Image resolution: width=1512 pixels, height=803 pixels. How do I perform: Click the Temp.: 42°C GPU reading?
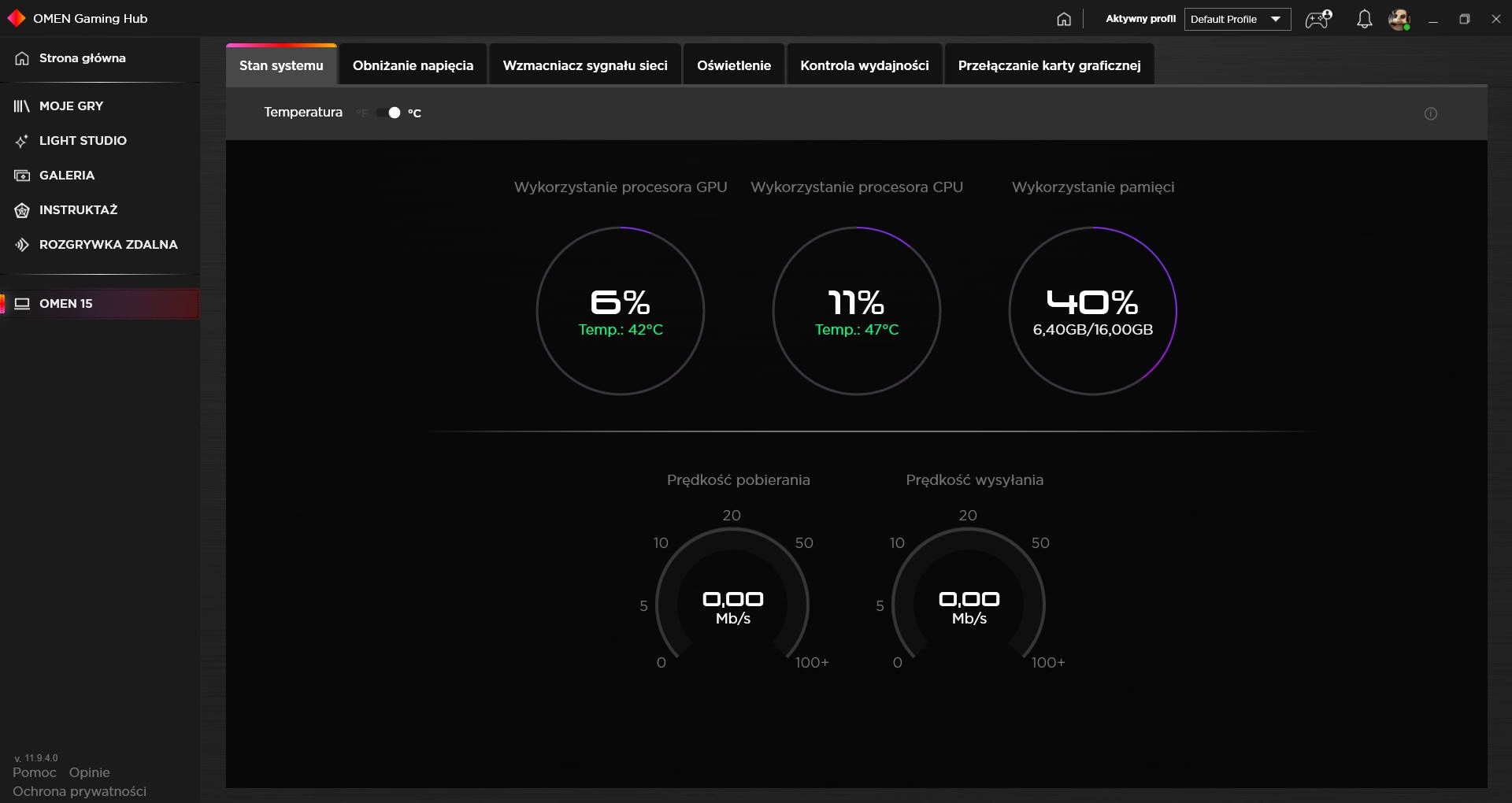pos(621,330)
